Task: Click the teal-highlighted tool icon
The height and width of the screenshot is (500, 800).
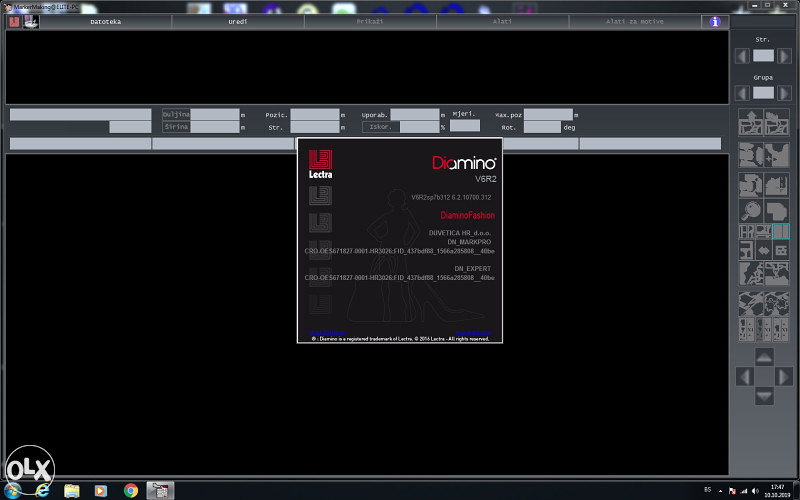Action: point(781,232)
